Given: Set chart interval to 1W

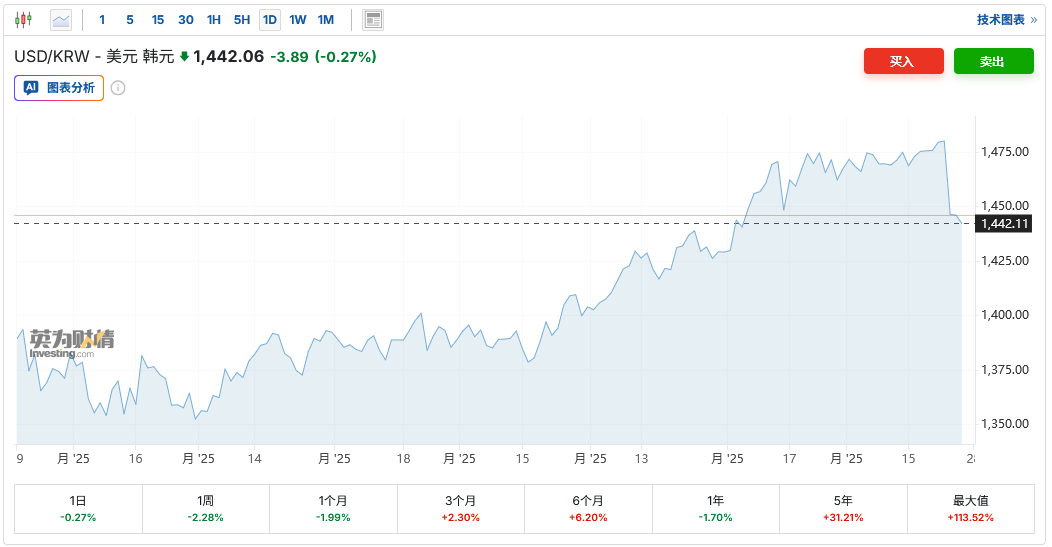Looking at the screenshot, I should pos(298,19).
